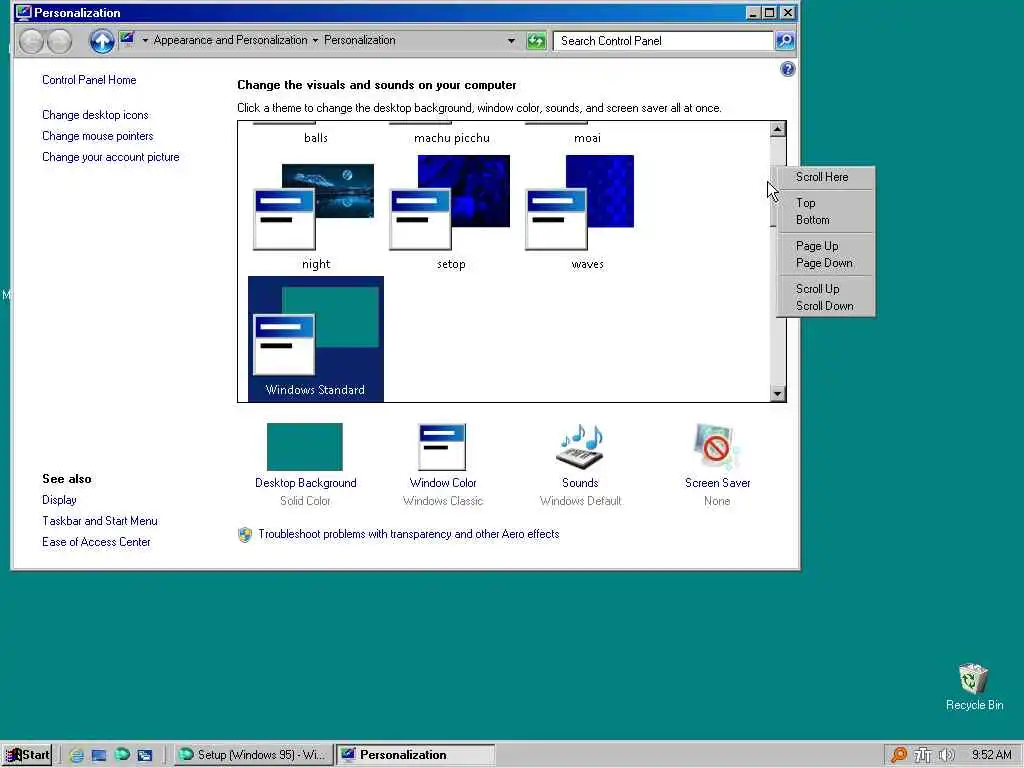Open address bar history dropdown arrow
This screenshot has height=768, width=1024.
[511, 40]
